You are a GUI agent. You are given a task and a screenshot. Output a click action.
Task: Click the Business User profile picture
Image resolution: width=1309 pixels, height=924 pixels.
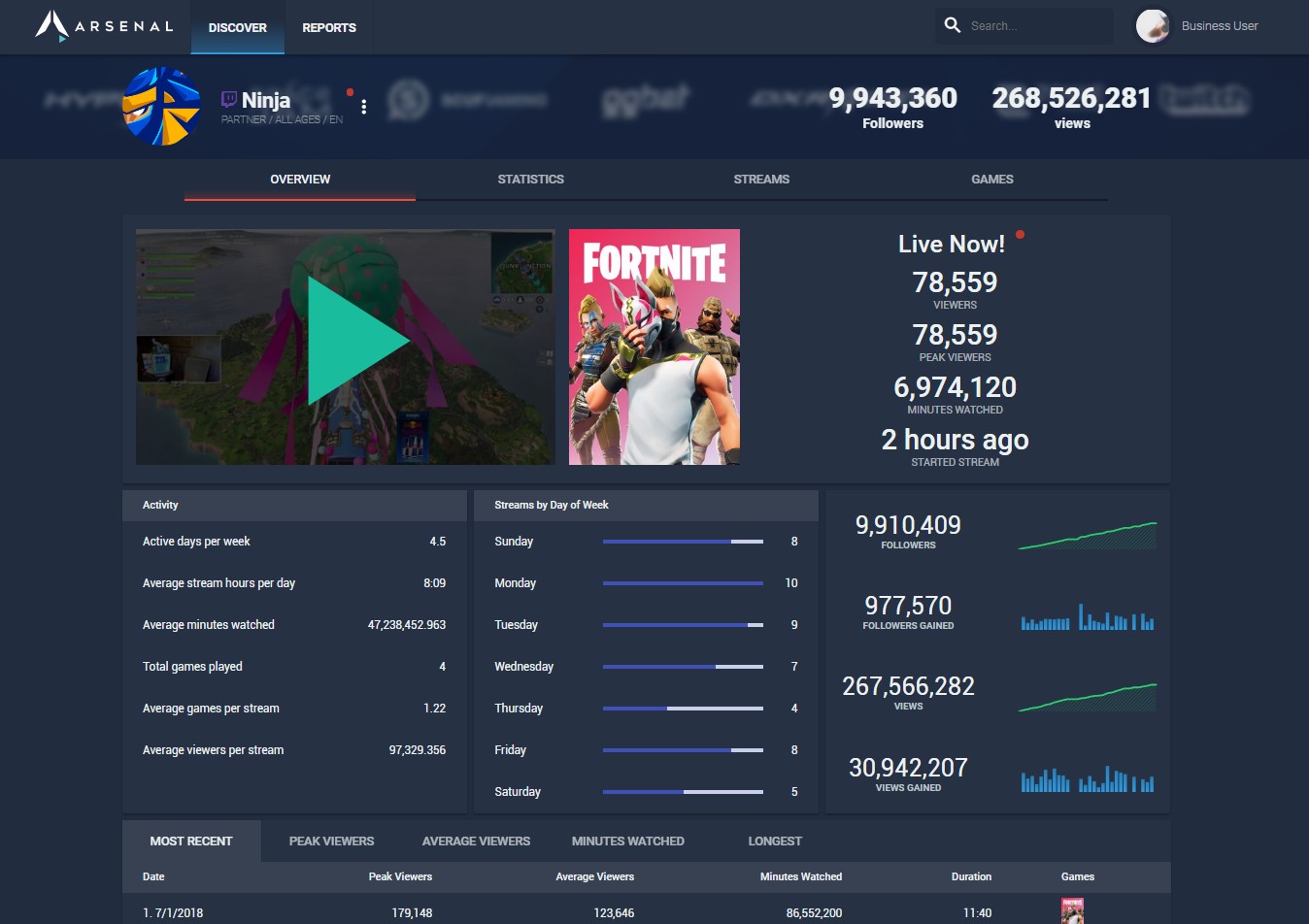click(1153, 26)
